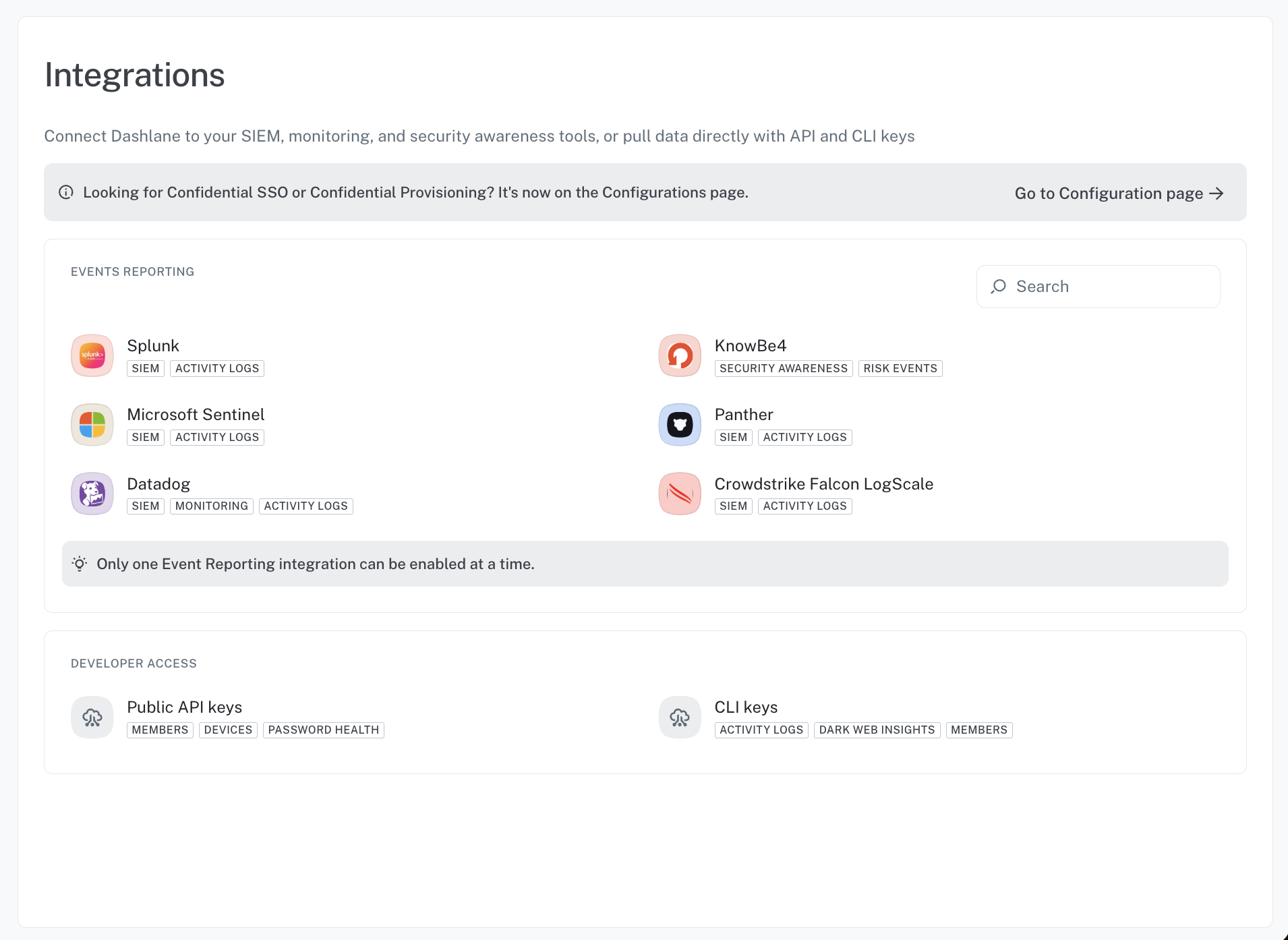Click ACTIVITY LOGS tag under Crowdstrike

(x=805, y=506)
